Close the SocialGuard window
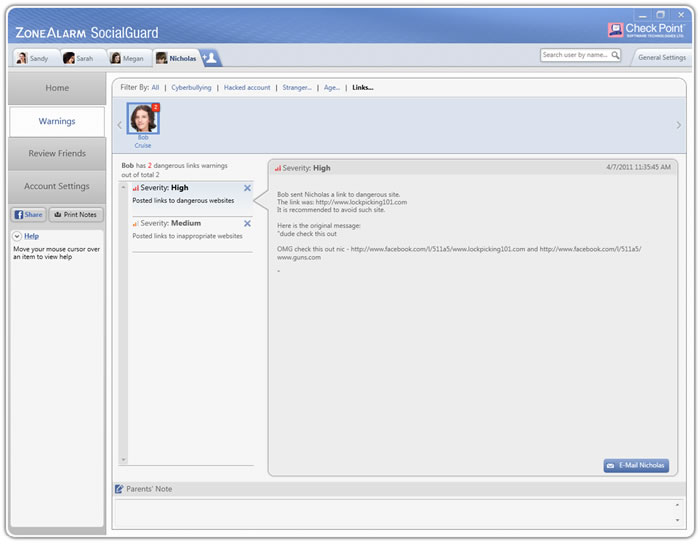This screenshot has height=545, width=700. [x=681, y=15]
